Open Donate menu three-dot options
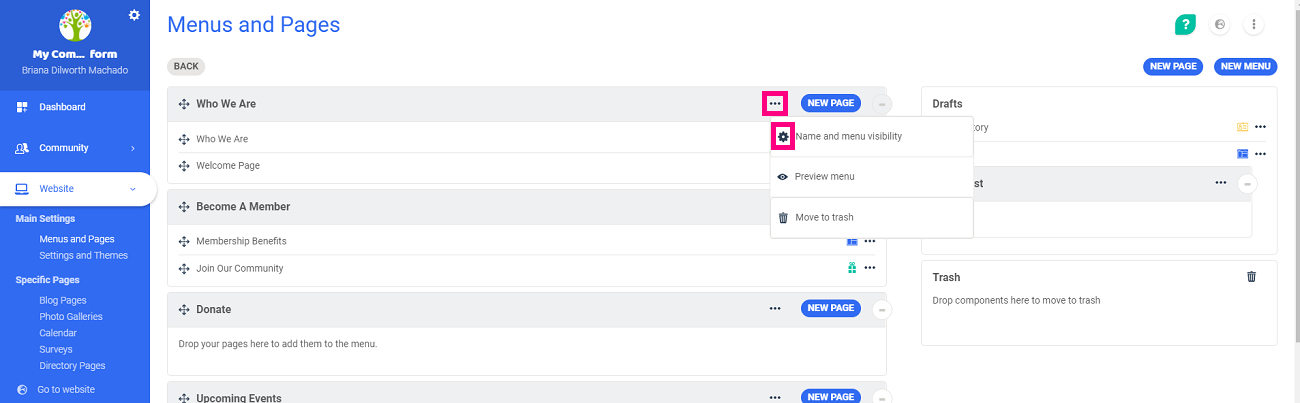The image size is (1300, 403). coord(775,308)
